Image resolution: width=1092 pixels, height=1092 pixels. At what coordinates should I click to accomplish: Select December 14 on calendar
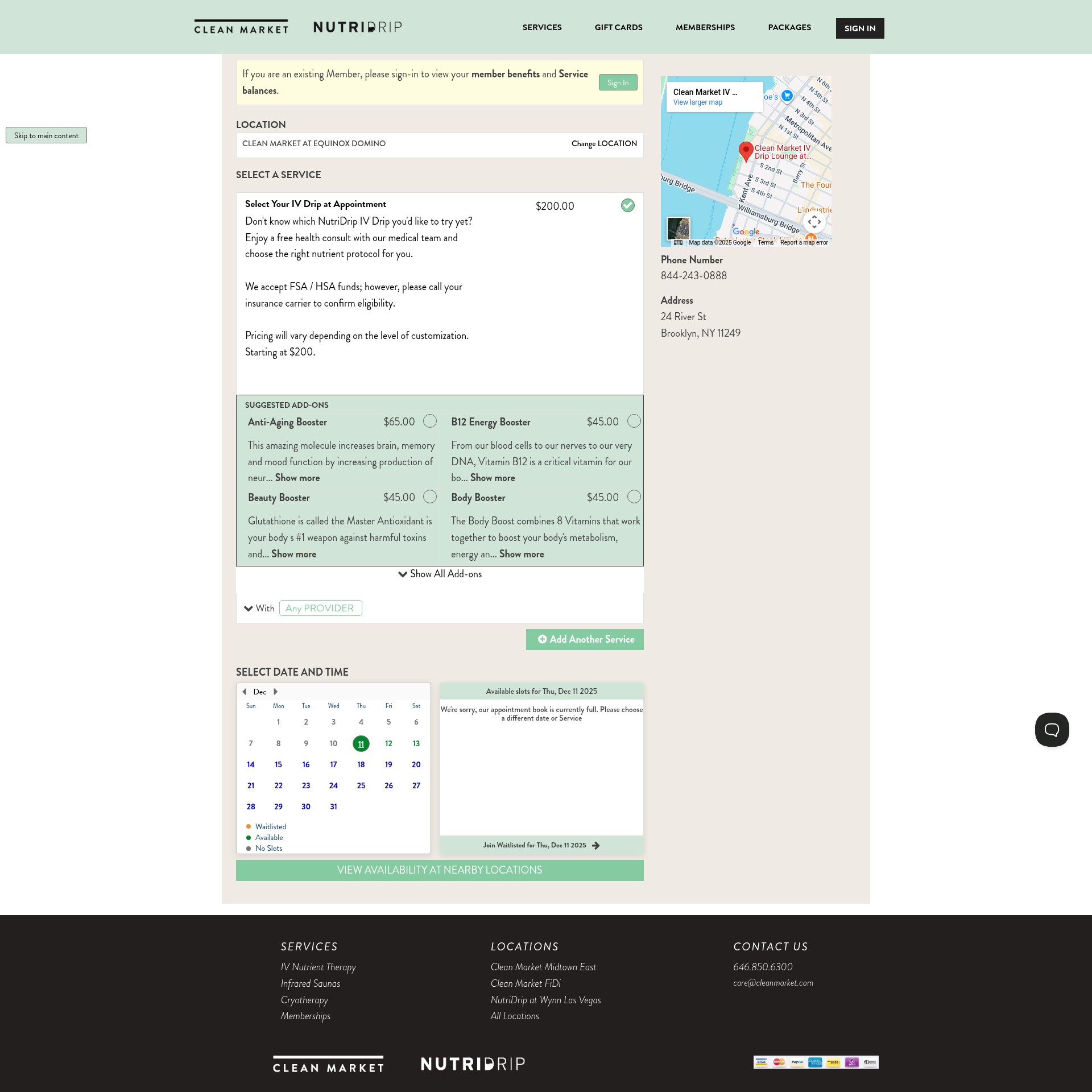(251, 764)
